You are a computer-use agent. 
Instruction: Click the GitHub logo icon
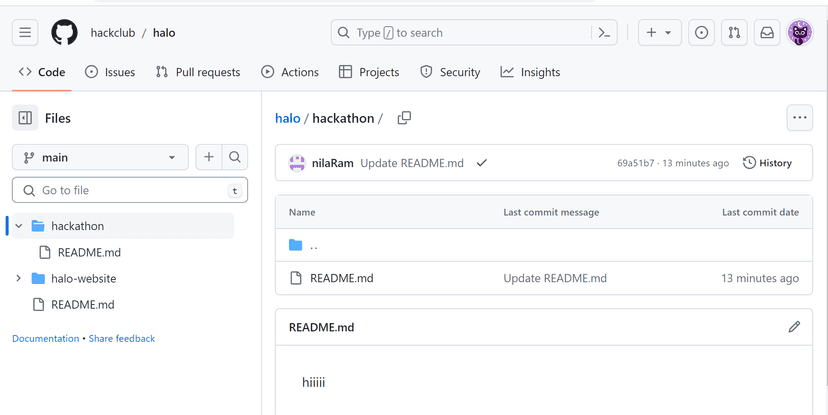[64, 33]
